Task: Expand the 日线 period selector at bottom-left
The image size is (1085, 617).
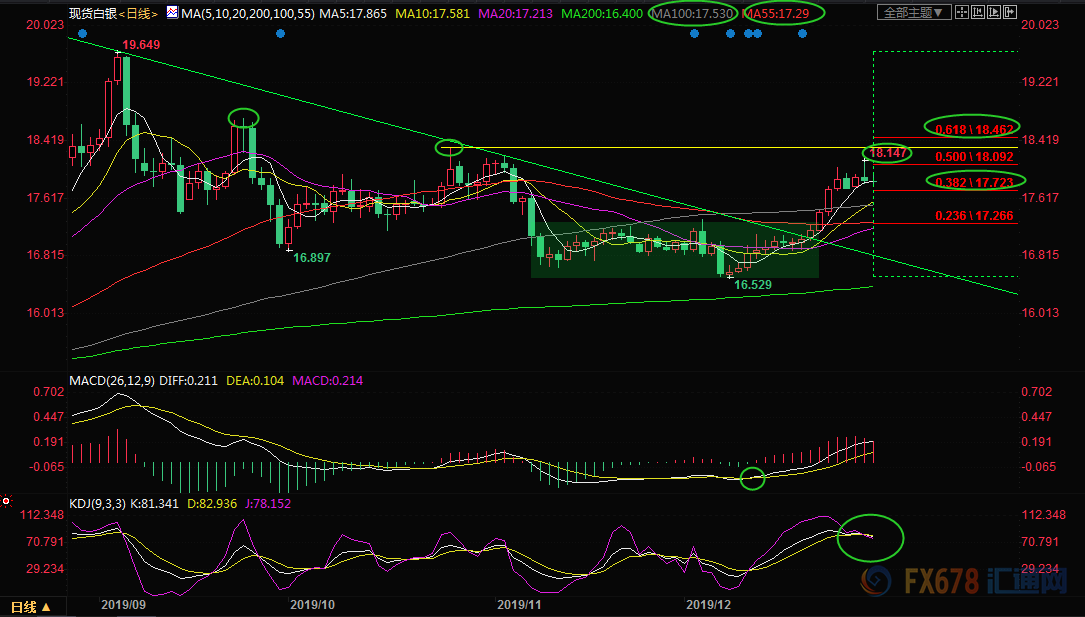Action: [30, 607]
